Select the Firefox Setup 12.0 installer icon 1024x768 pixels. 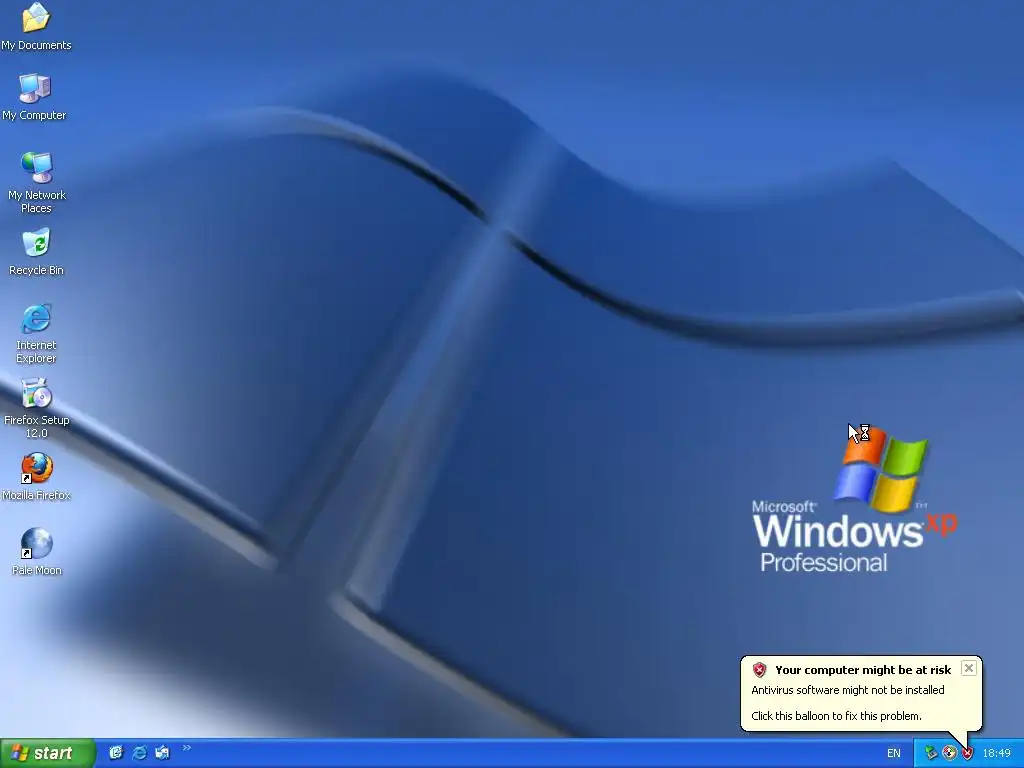(36, 408)
